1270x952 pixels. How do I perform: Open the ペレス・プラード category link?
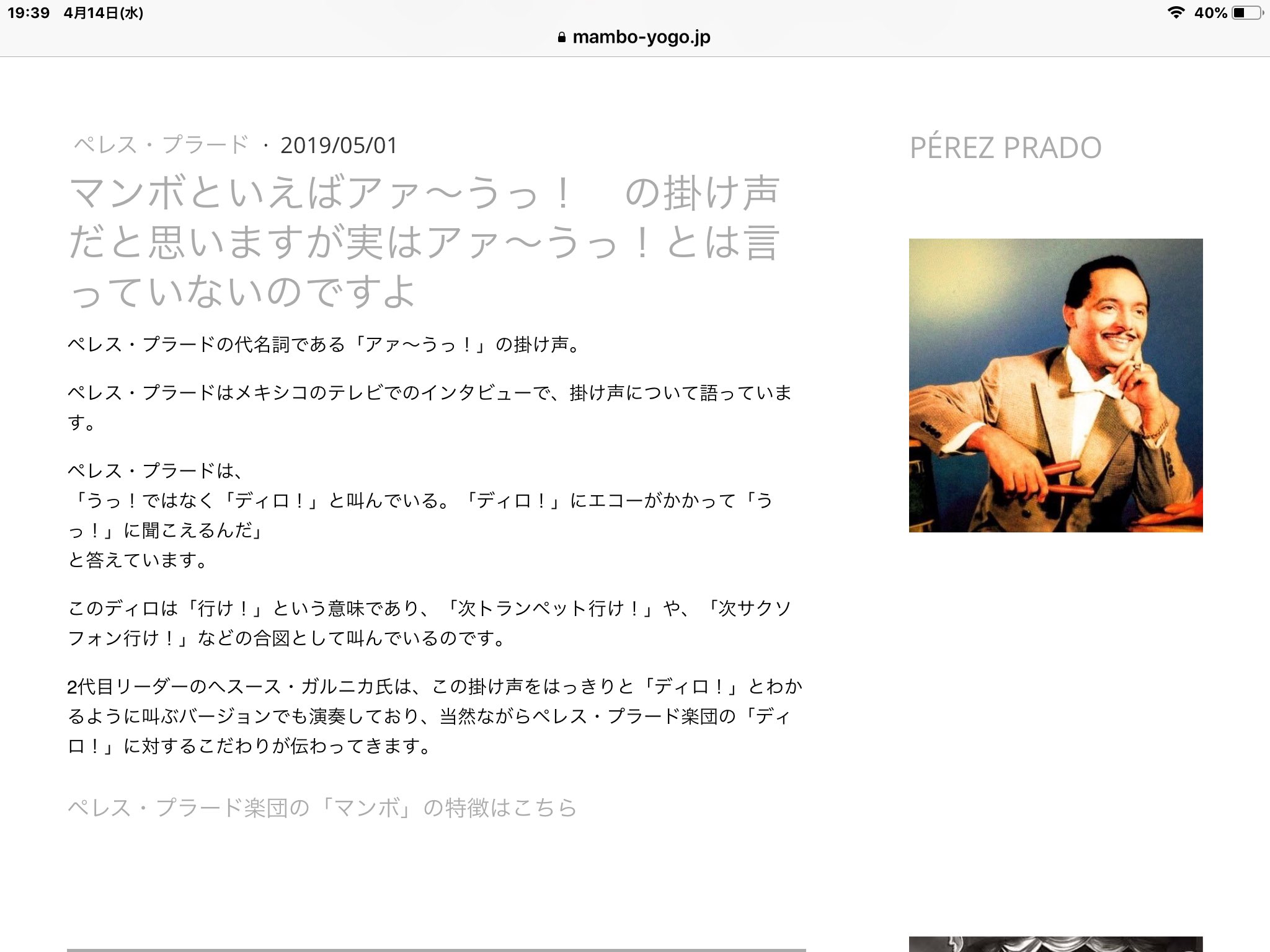(x=161, y=145)
